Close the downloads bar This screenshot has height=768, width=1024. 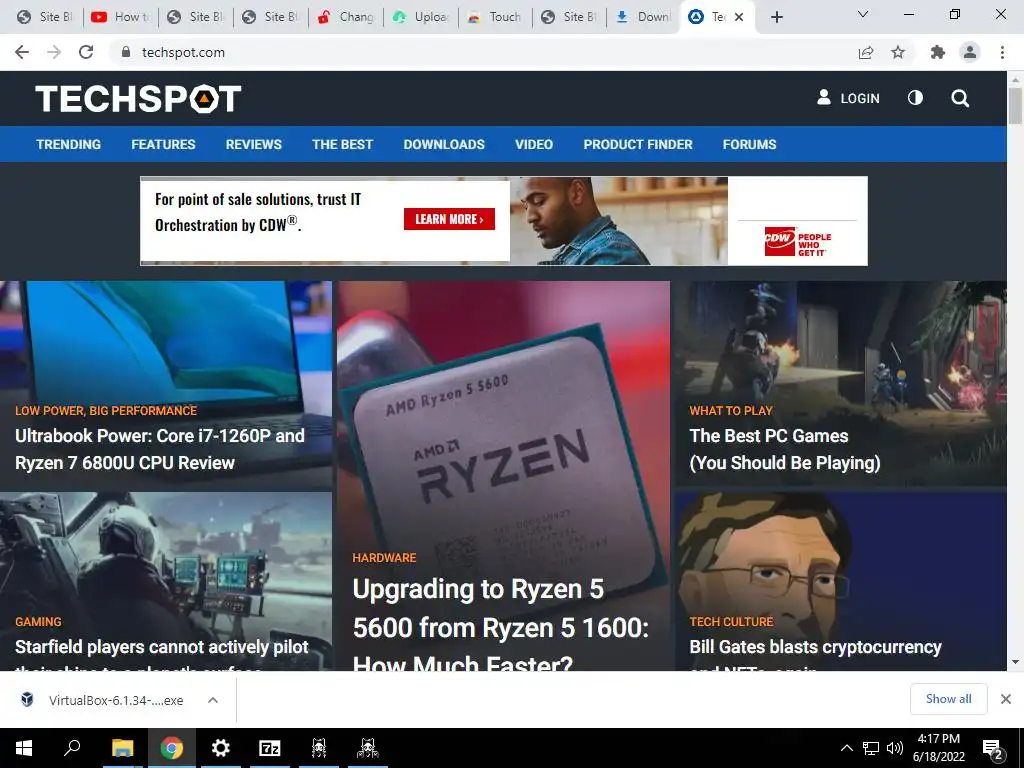pos(1006,699)
